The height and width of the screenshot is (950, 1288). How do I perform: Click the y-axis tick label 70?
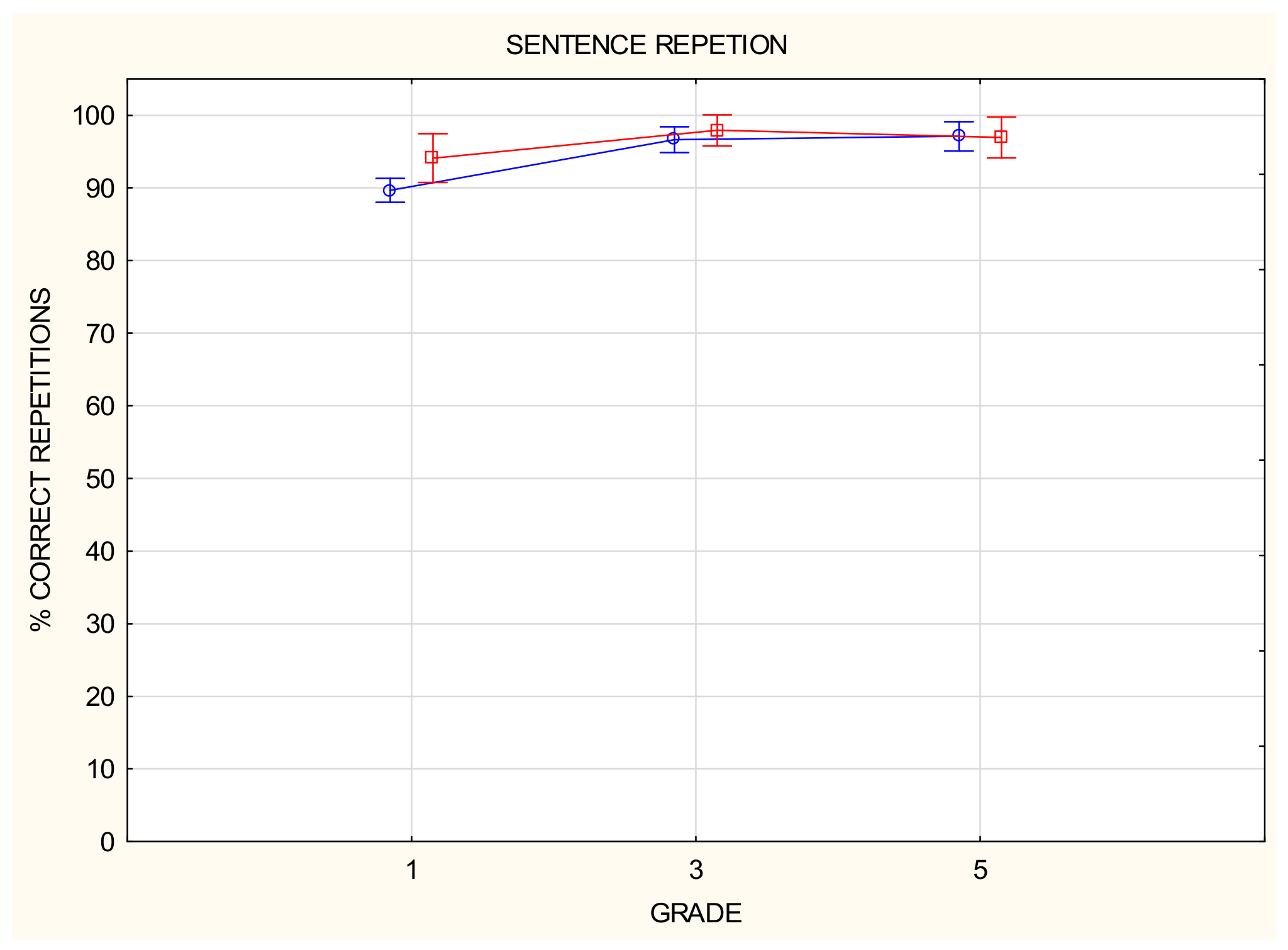coord(101,333)
